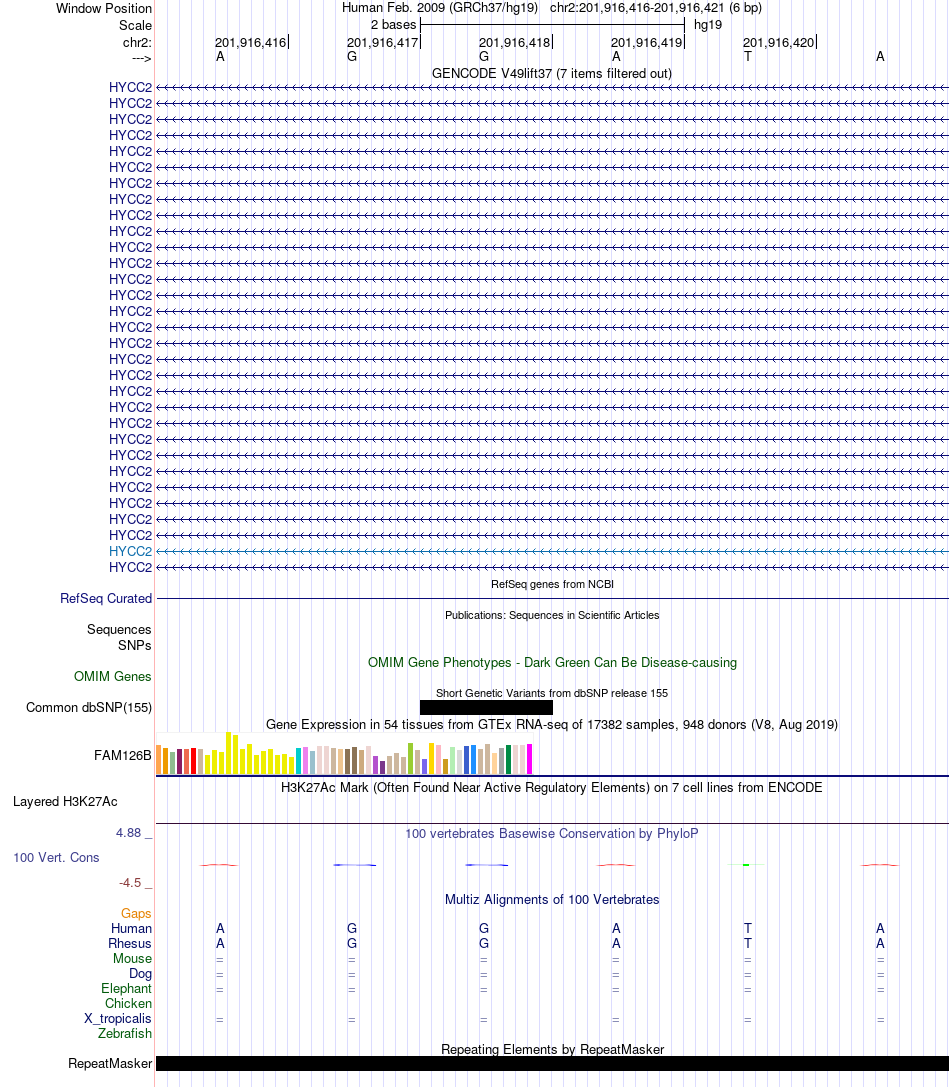Click the magenta bar ending the GTEx graph

[x=530, y=759]
